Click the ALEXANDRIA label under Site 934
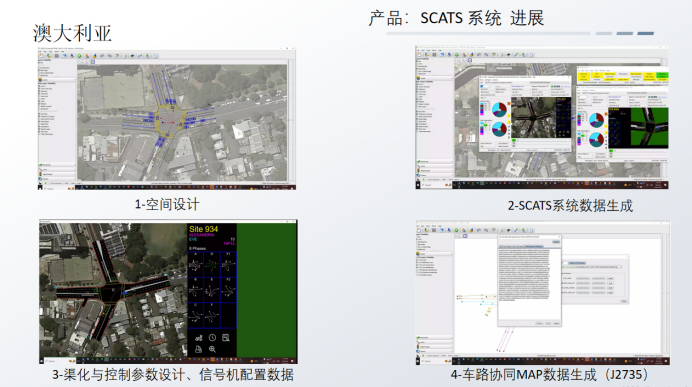692x387 pixels. click(x=201, y=235)
